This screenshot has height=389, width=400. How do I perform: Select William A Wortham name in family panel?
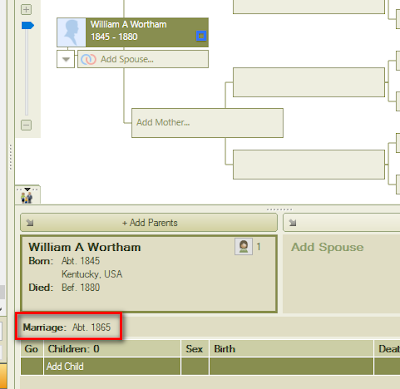click(85, 247)
